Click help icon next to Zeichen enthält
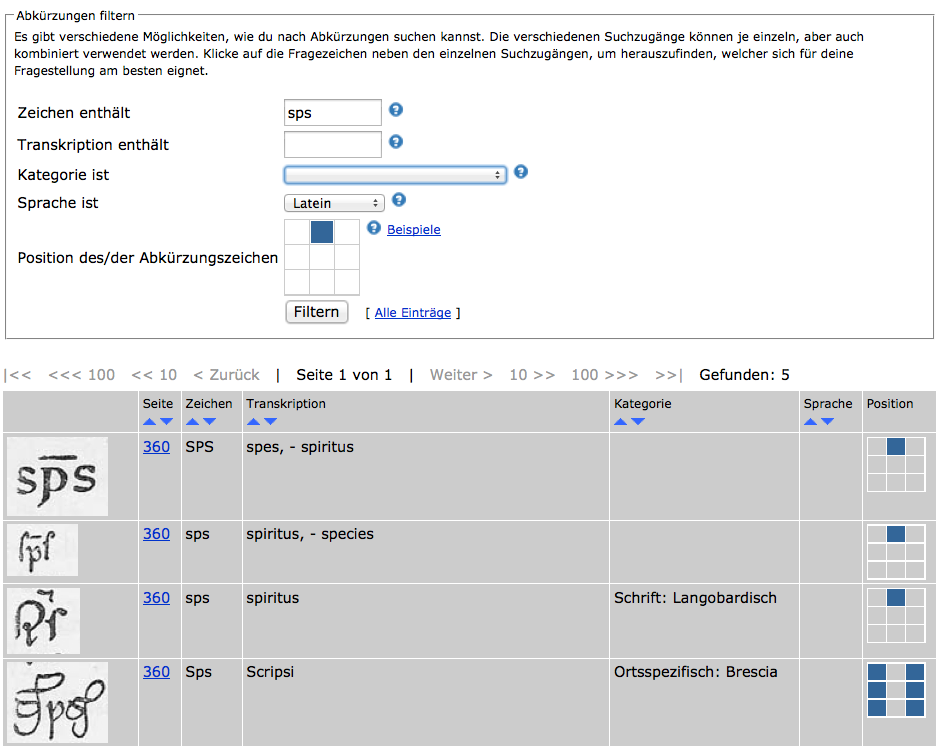Viewport: 941px width, 746px height. click(396, 110)
